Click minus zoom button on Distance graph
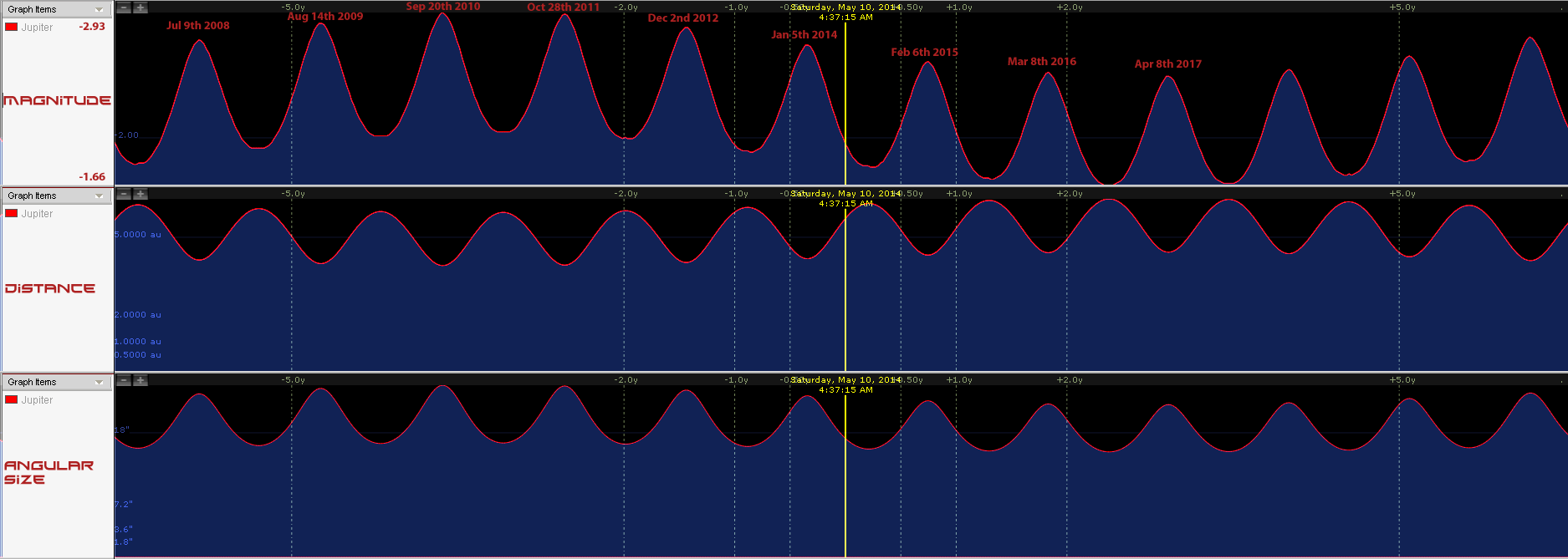Screen dimensions: 1568x559 [124, 194]
